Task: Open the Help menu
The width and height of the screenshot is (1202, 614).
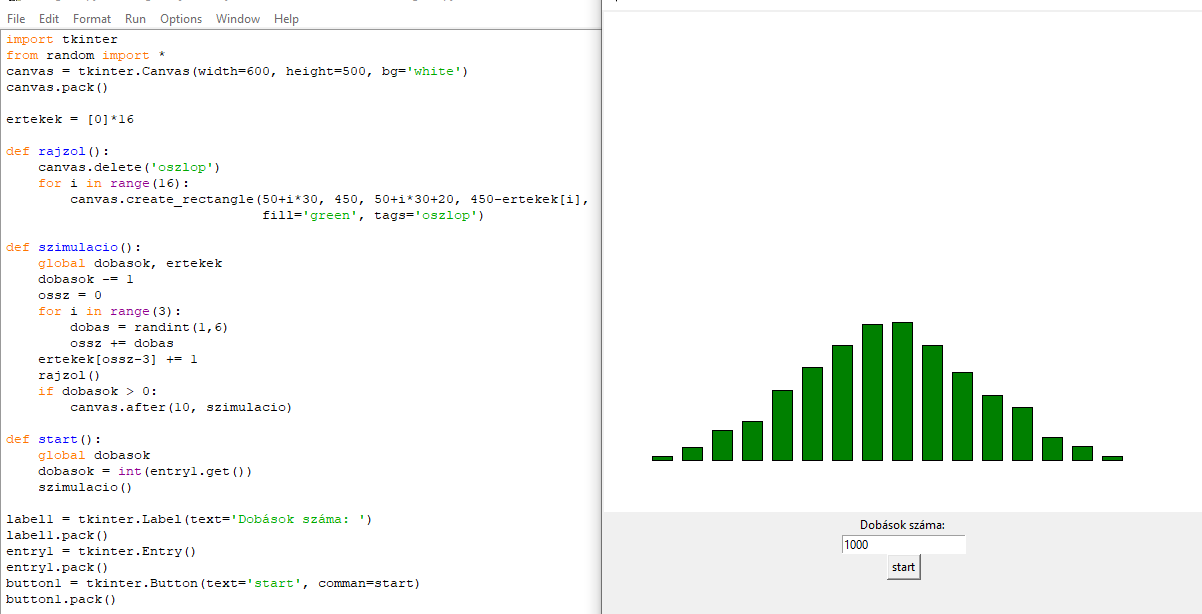Action: coord(286,19)
